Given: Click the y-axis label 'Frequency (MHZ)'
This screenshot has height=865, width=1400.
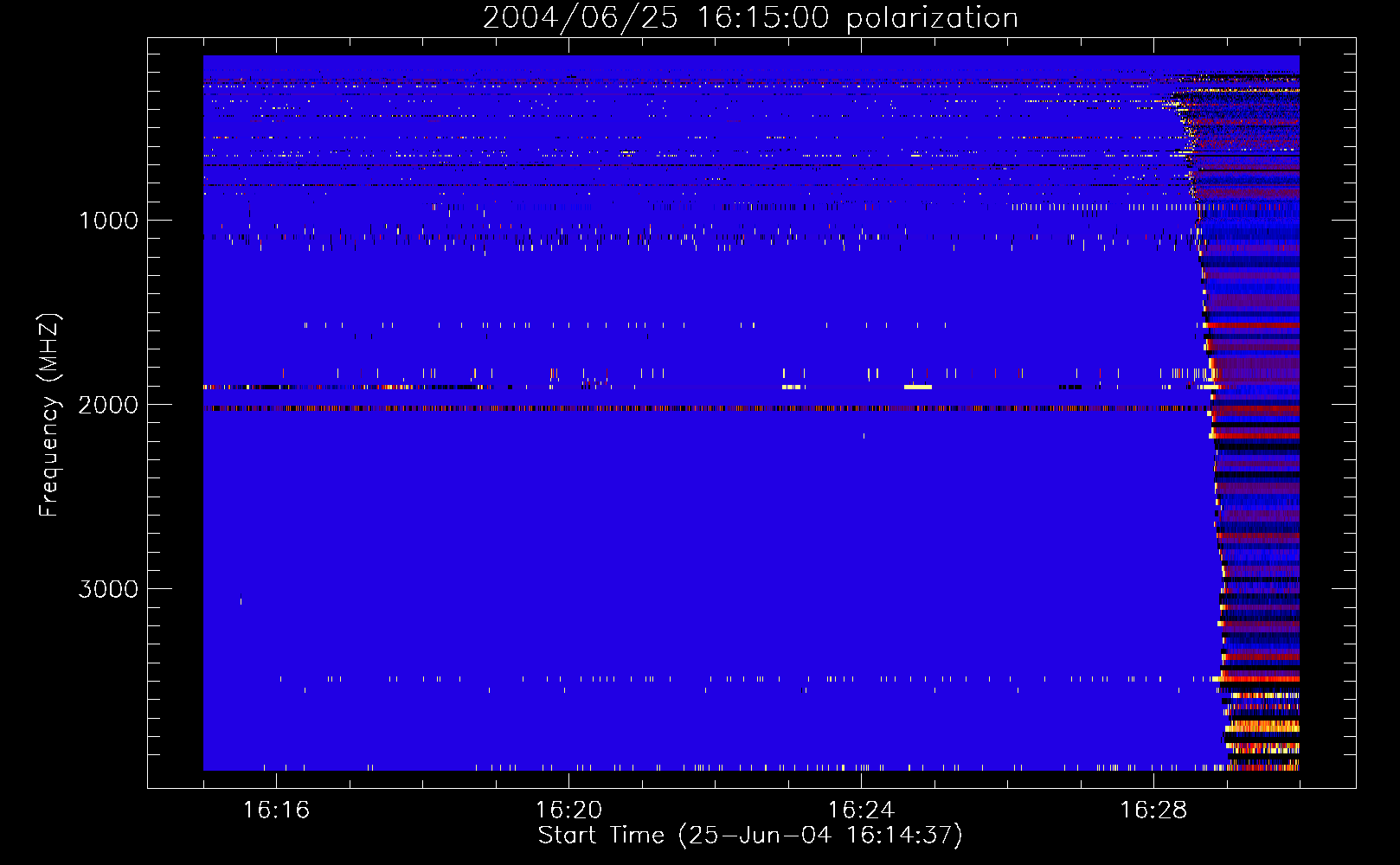Looking at the screenshot, I should click(x=50, y=414).
